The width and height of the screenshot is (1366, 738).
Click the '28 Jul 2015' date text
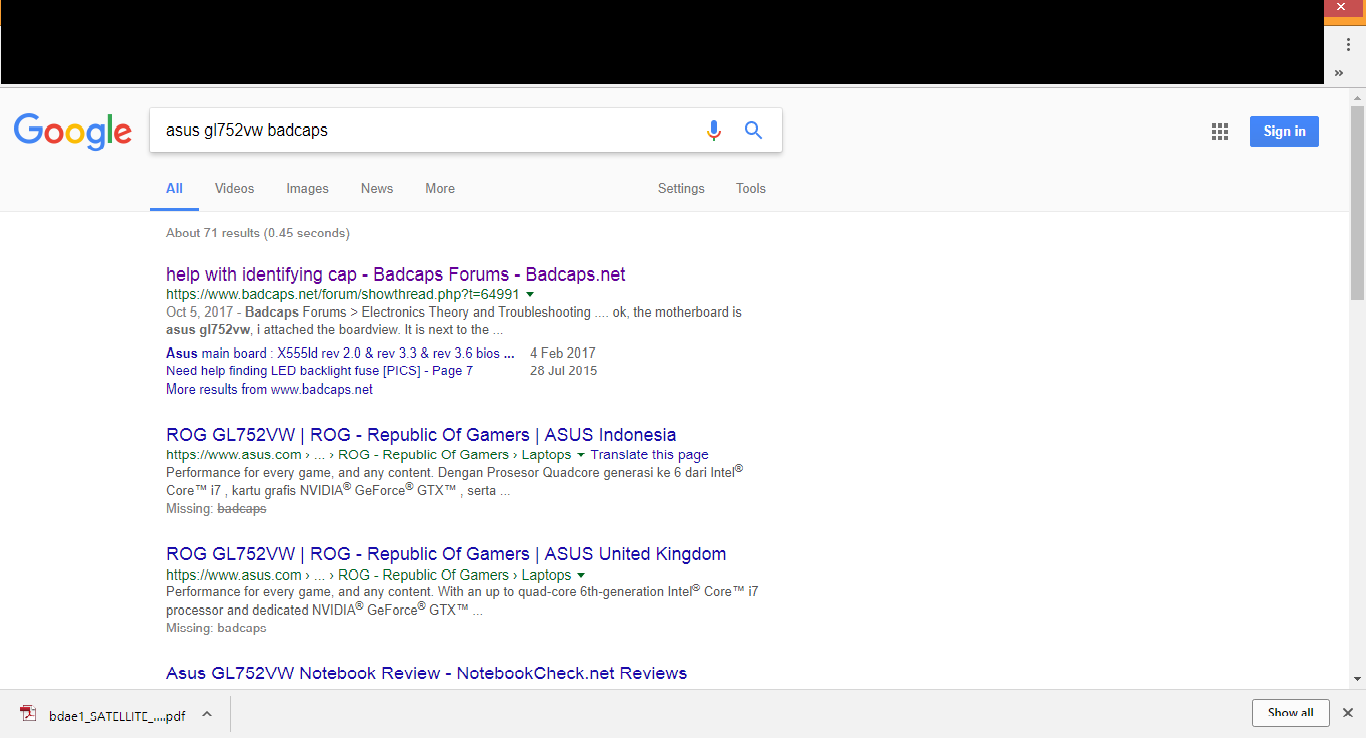point(563,371)
